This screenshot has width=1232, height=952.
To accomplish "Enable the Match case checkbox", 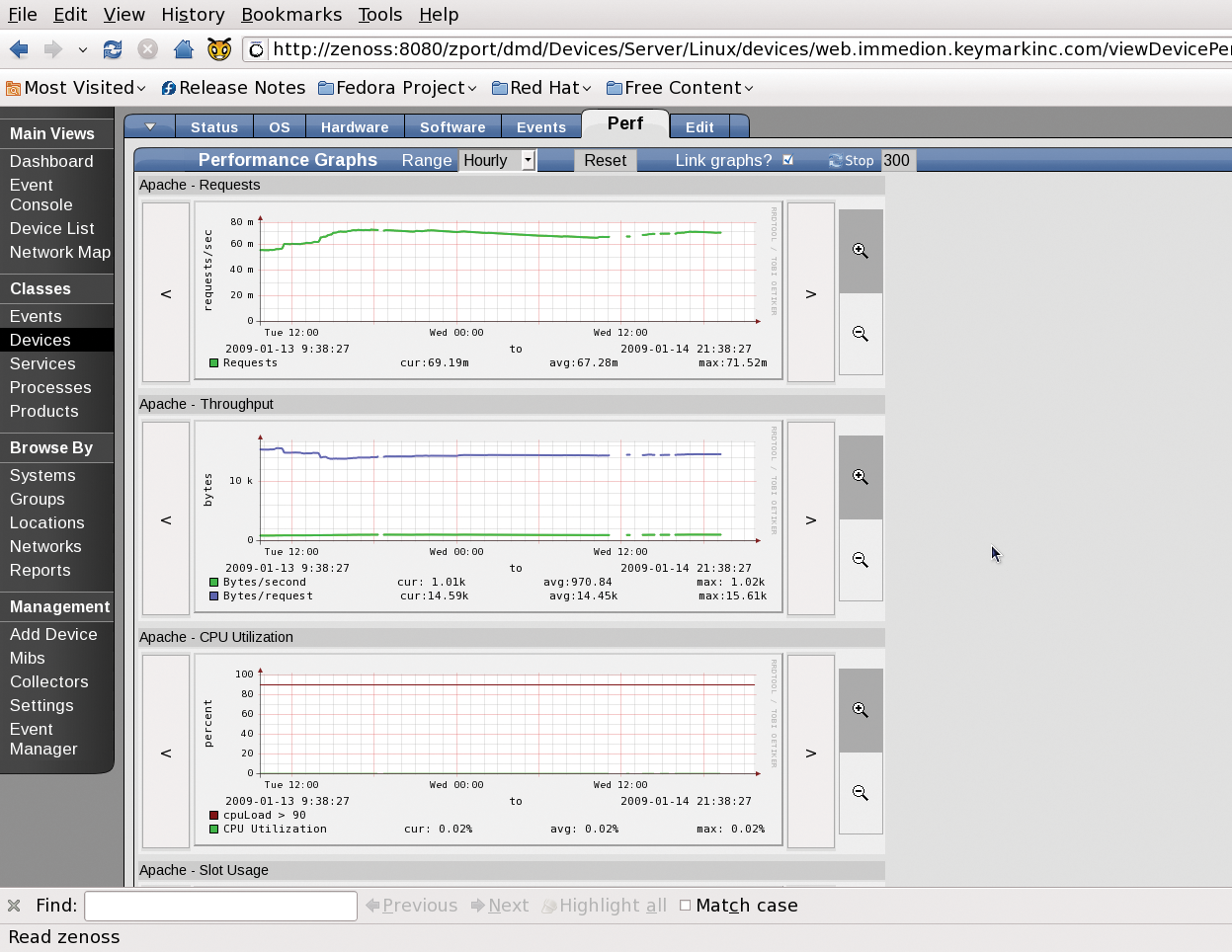I will pyautogui.click(x=685, y=906).
